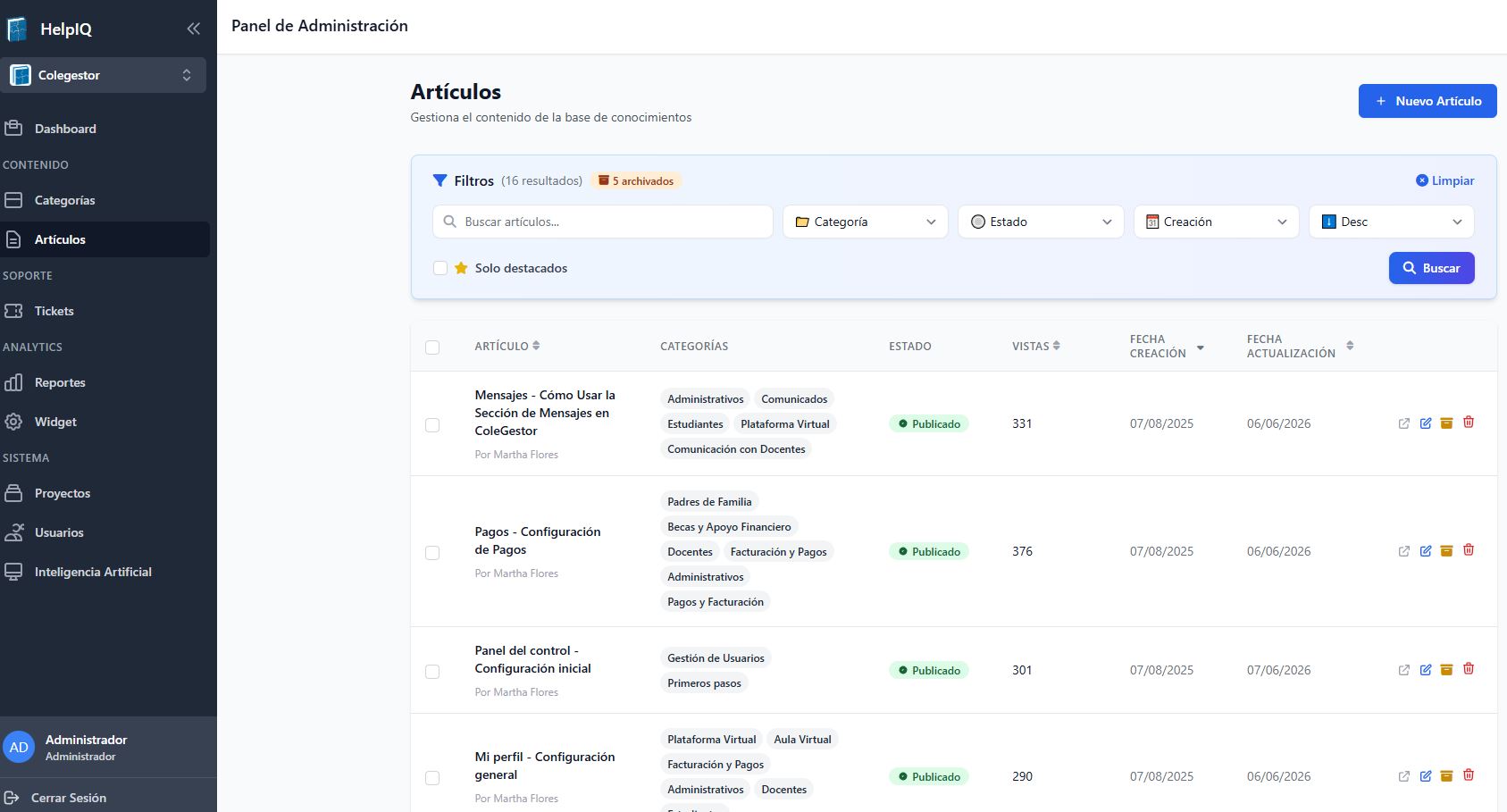Click the Buscar button

[1431, 268]
